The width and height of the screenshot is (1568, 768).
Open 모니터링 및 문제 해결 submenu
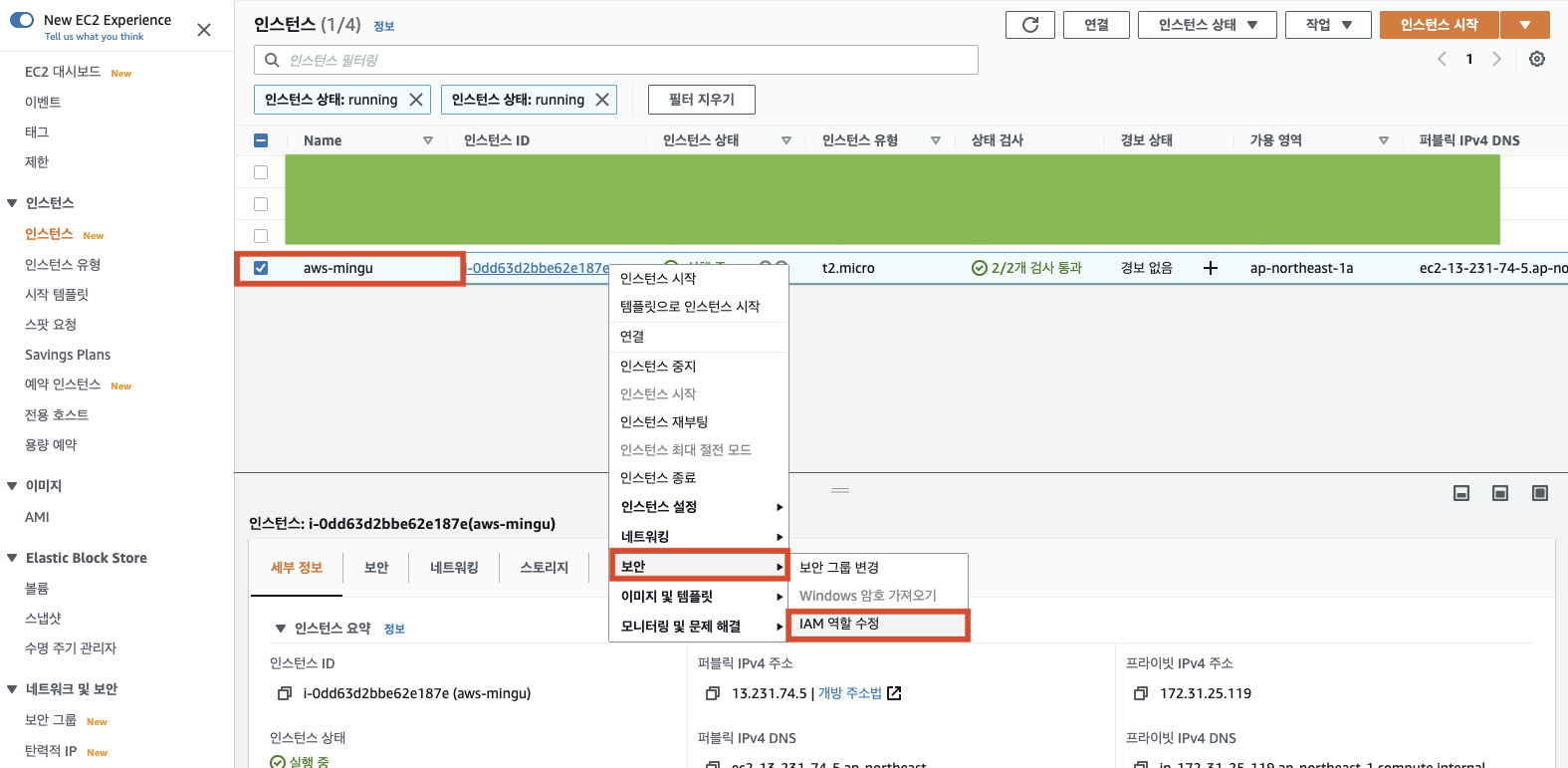(699, 627)
